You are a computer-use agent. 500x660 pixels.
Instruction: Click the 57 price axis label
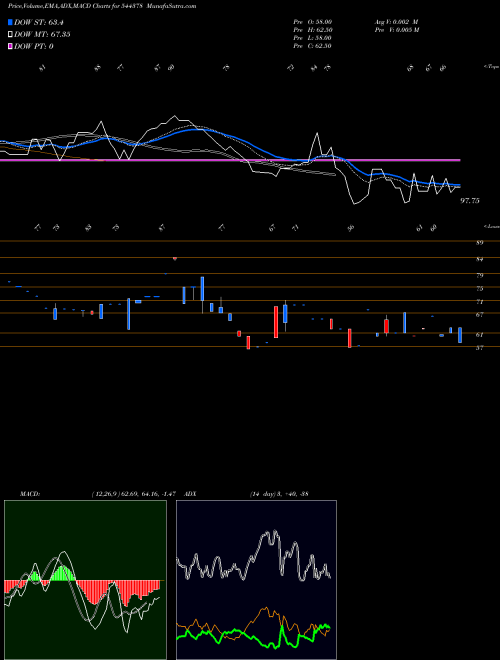point(479,348)
